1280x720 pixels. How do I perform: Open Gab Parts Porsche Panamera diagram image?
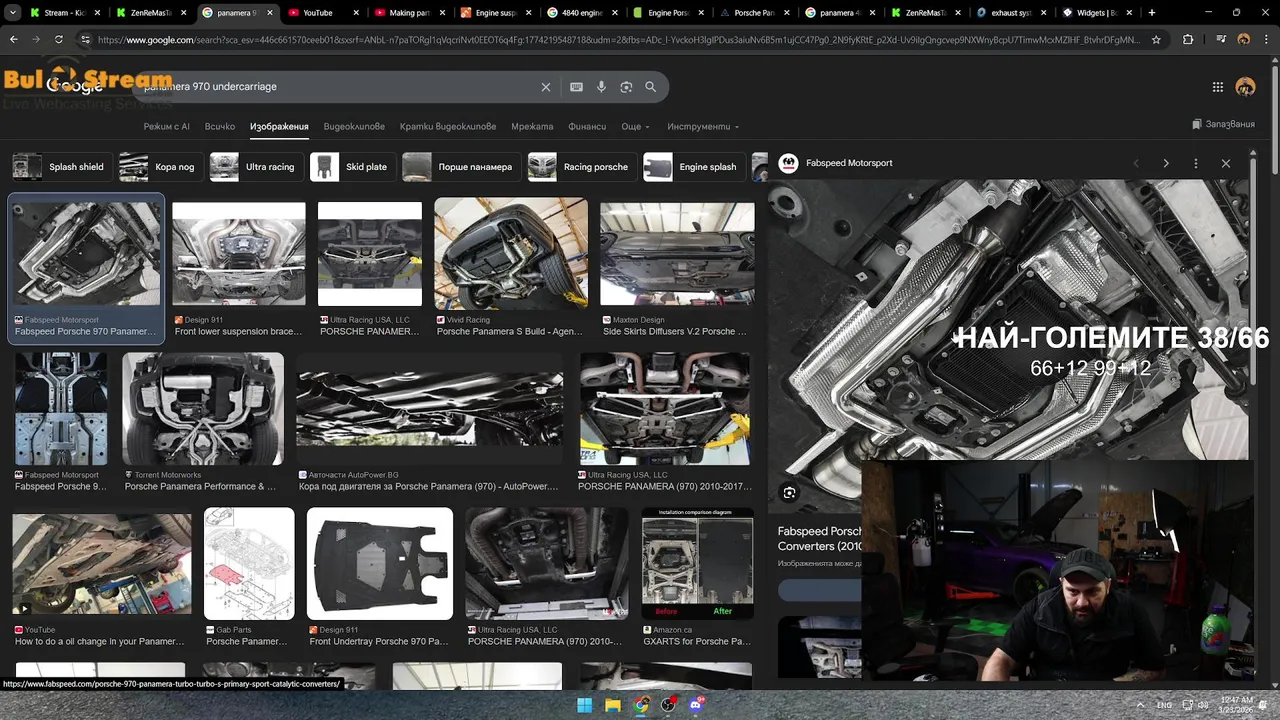pyautogui.click(x=249, y=564)
